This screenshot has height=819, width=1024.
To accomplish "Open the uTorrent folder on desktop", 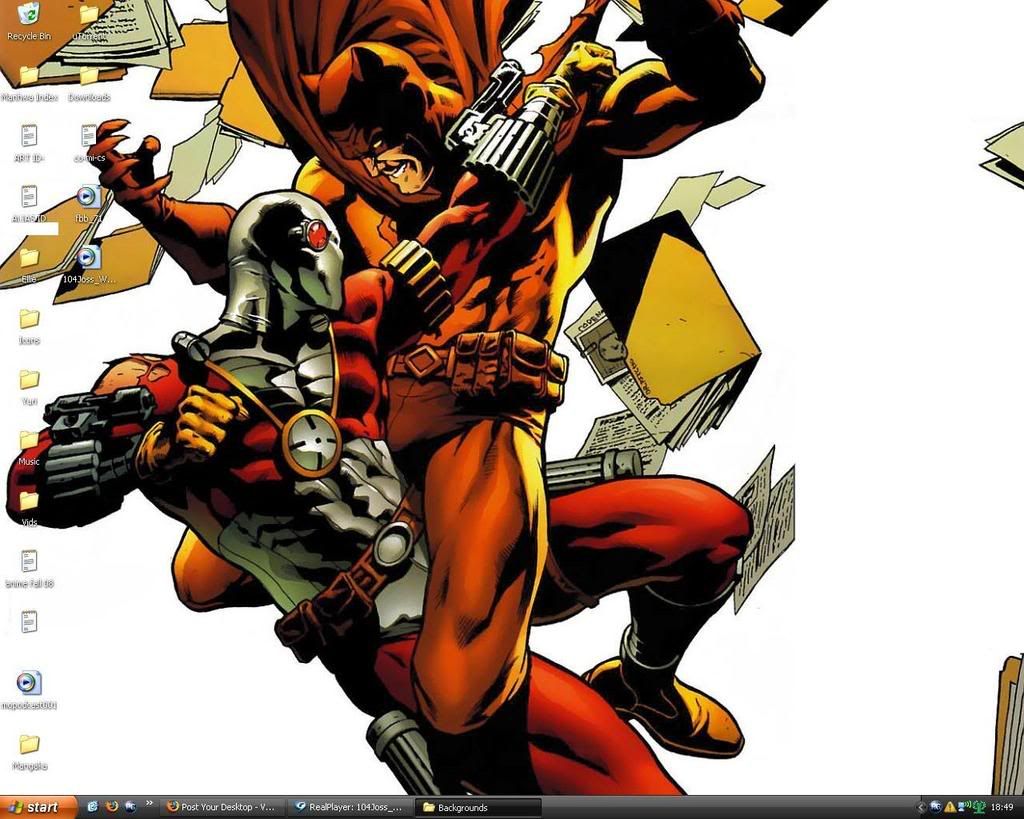I will (x=89, y=15).
